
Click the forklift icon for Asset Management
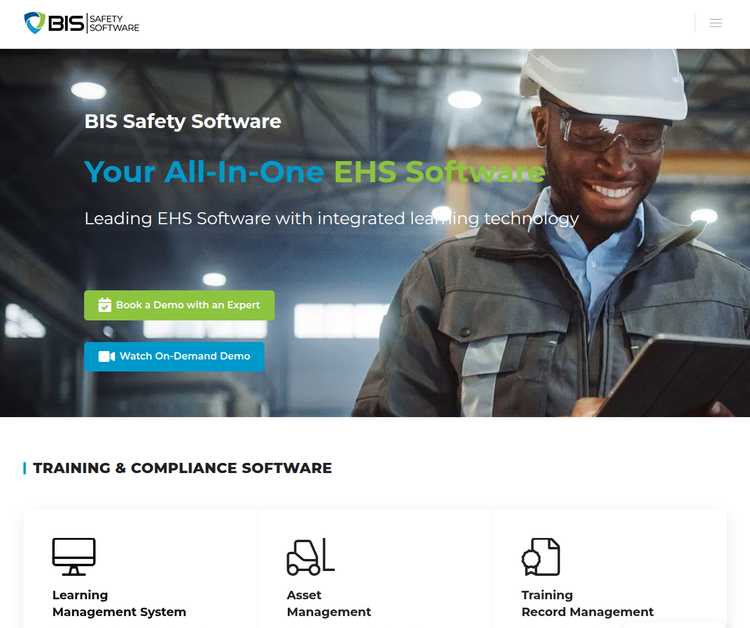pos(310,557)
